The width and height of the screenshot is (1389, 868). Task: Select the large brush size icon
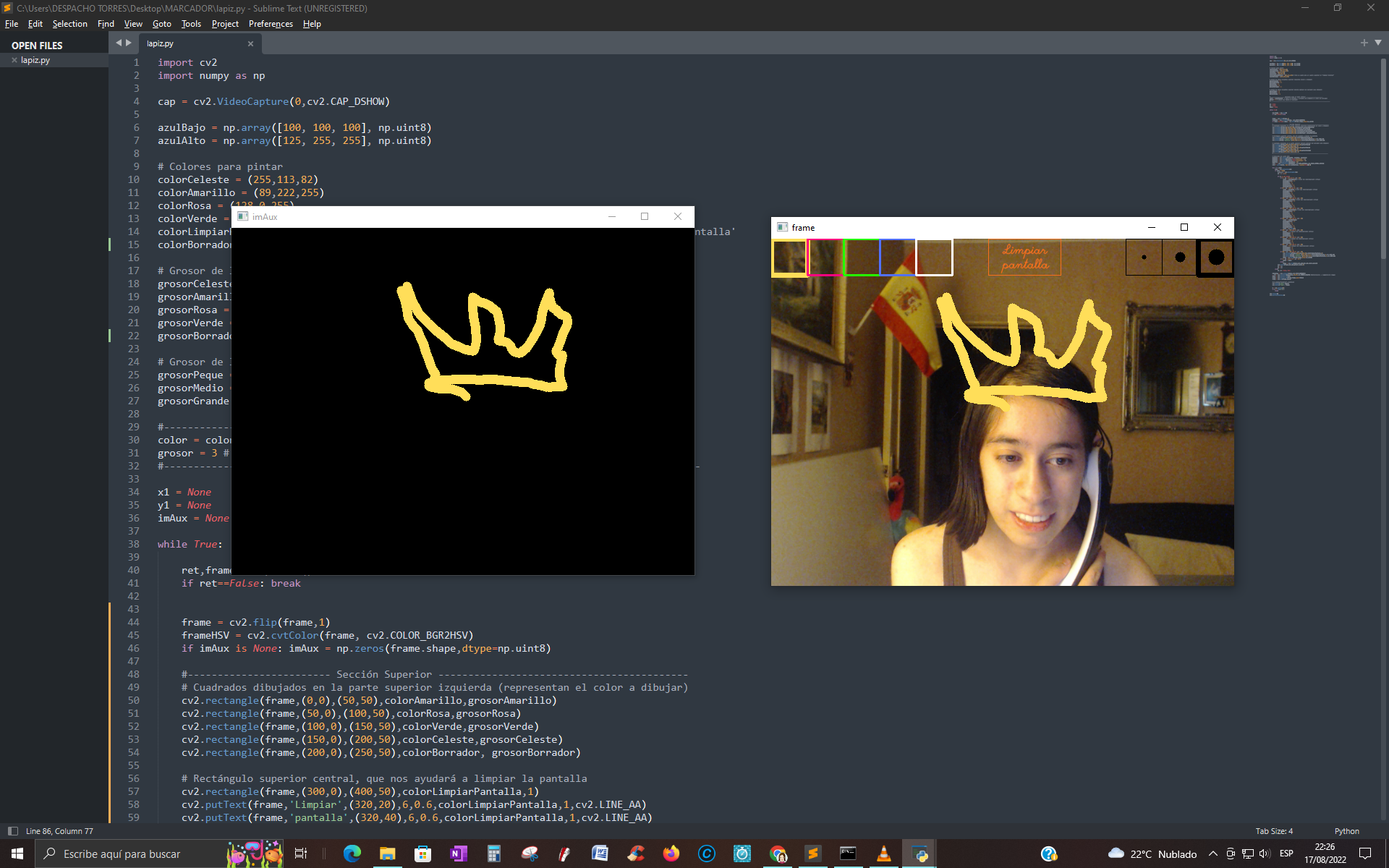(1216, 258)
